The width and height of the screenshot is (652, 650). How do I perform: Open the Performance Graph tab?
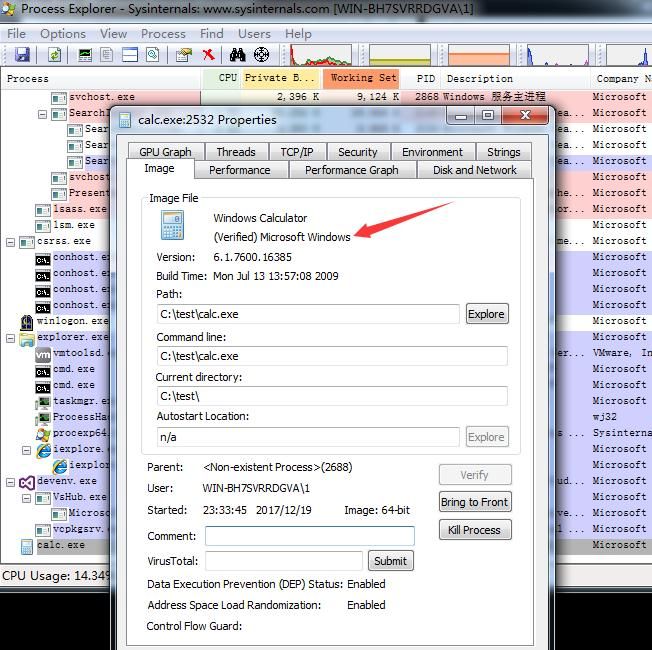[x=351, y=170]
